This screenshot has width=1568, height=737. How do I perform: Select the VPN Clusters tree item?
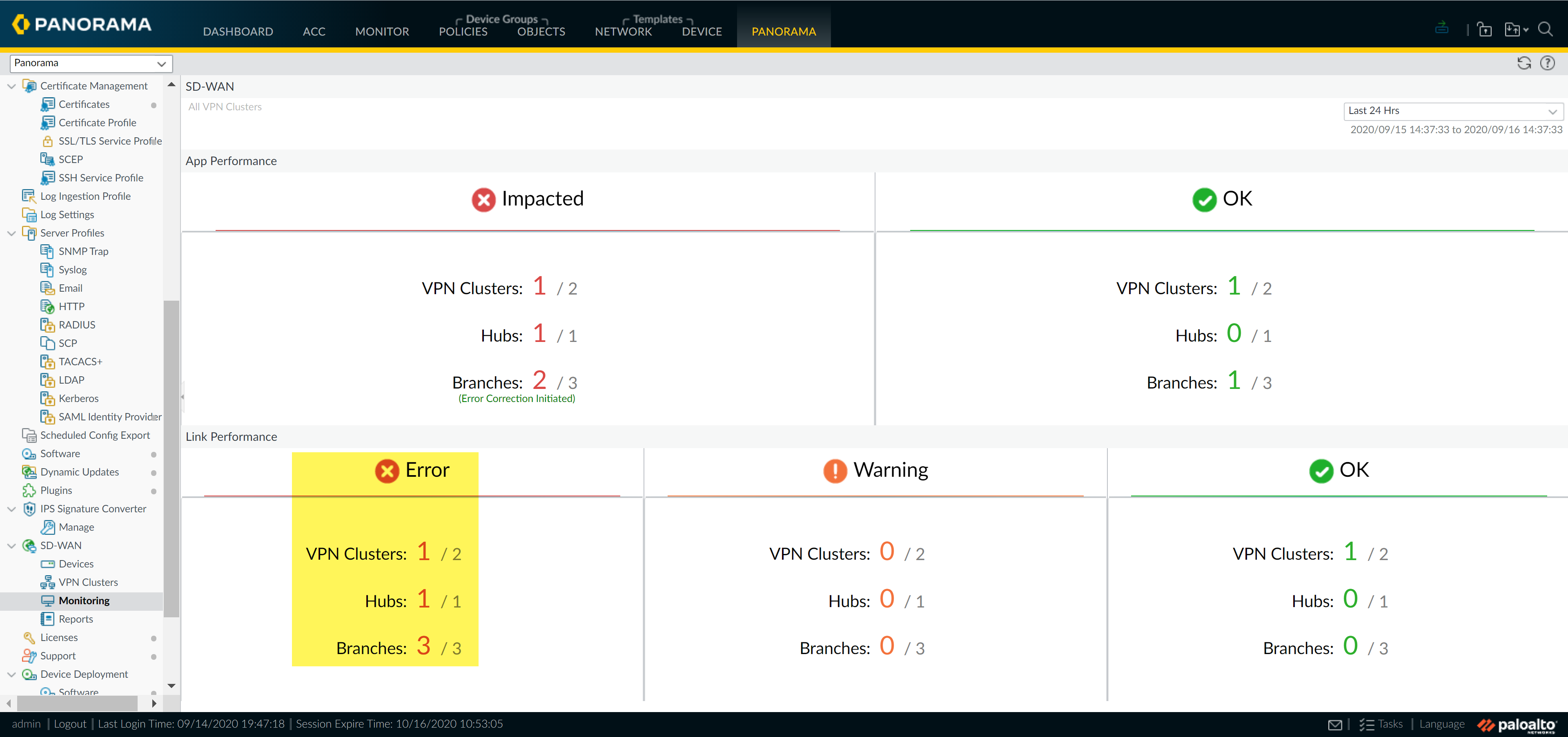tap(88, 582)
